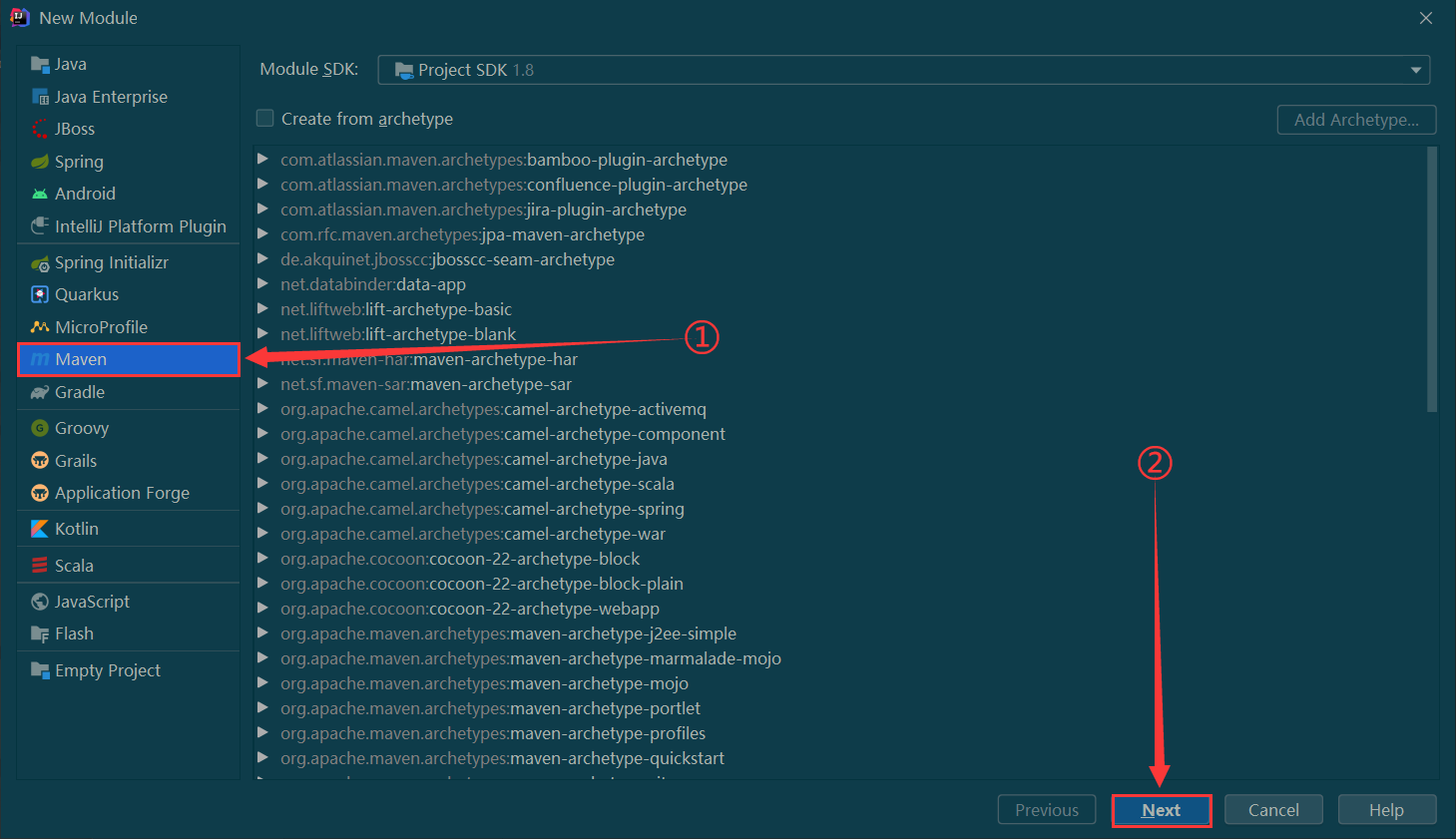
Task: Click the Cancel button
Action: point(1273,810)
